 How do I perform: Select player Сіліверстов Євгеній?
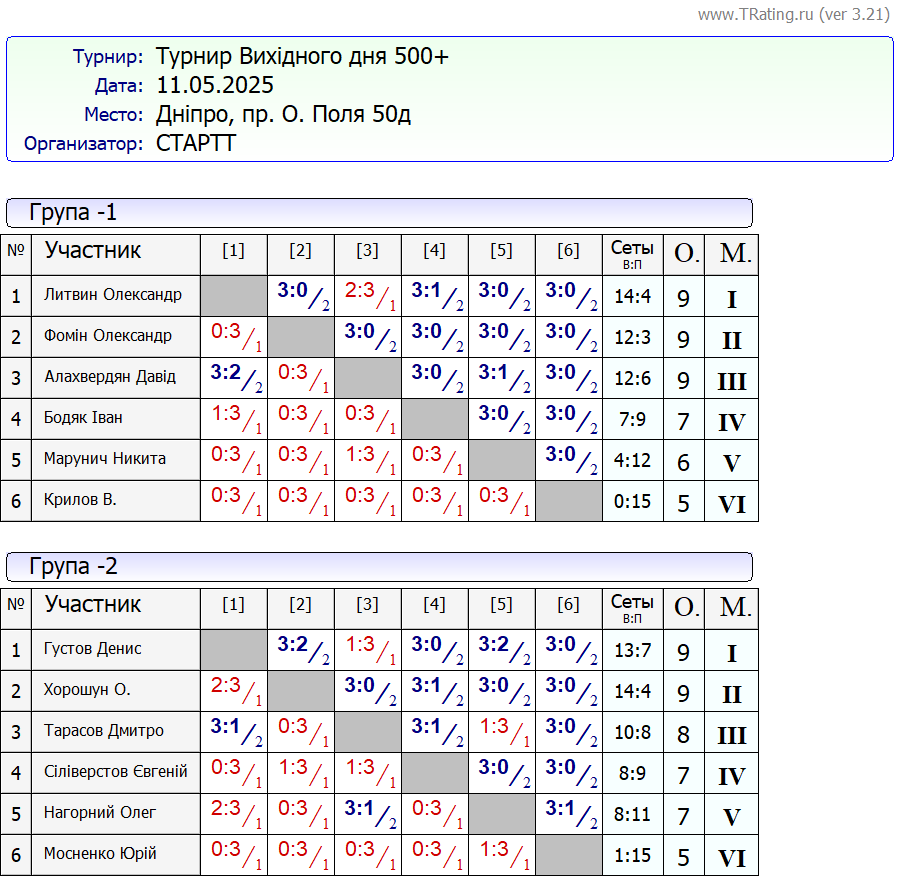116,772
